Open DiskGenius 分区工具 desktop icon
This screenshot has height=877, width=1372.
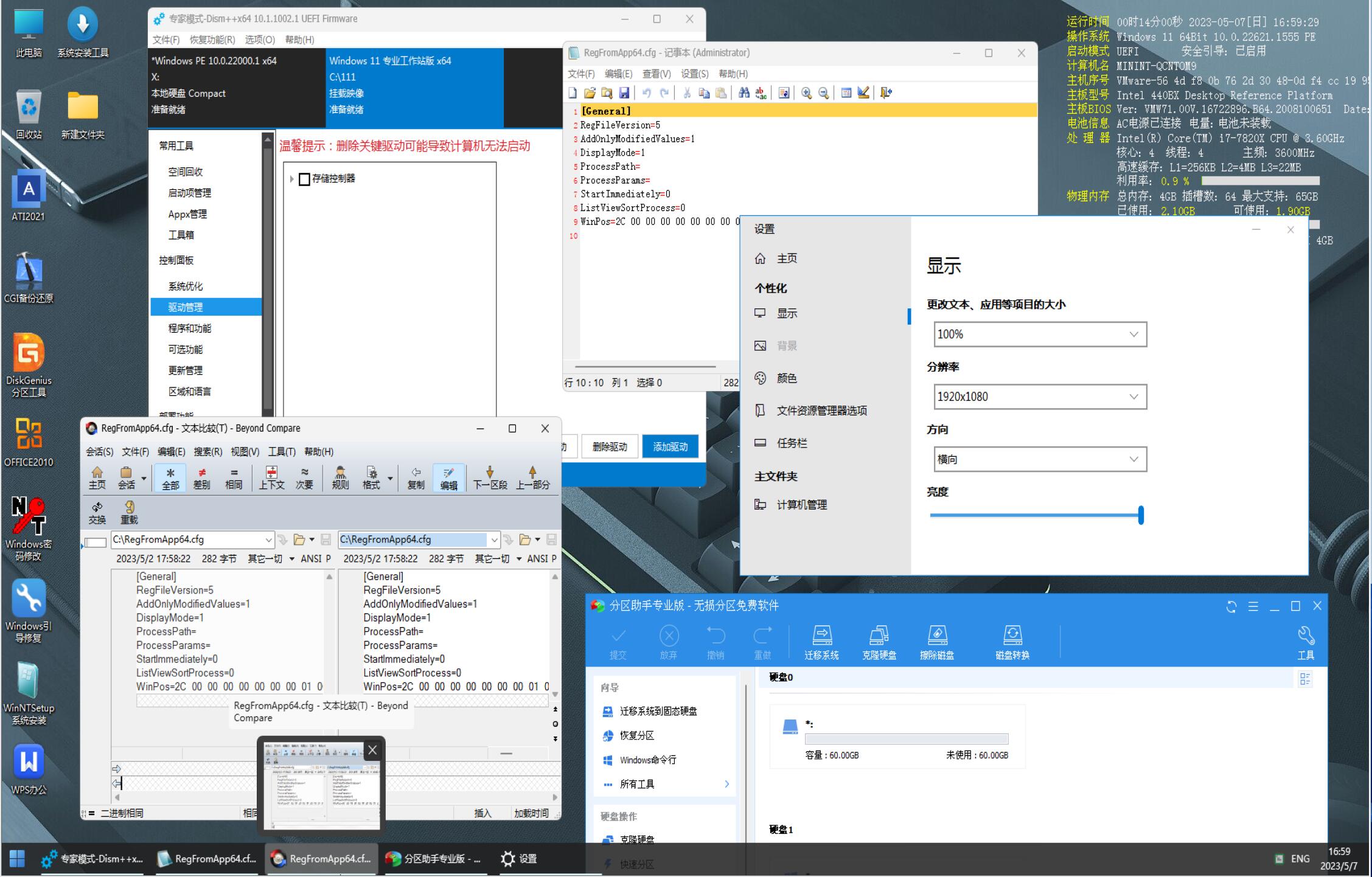tap(29, 366)
